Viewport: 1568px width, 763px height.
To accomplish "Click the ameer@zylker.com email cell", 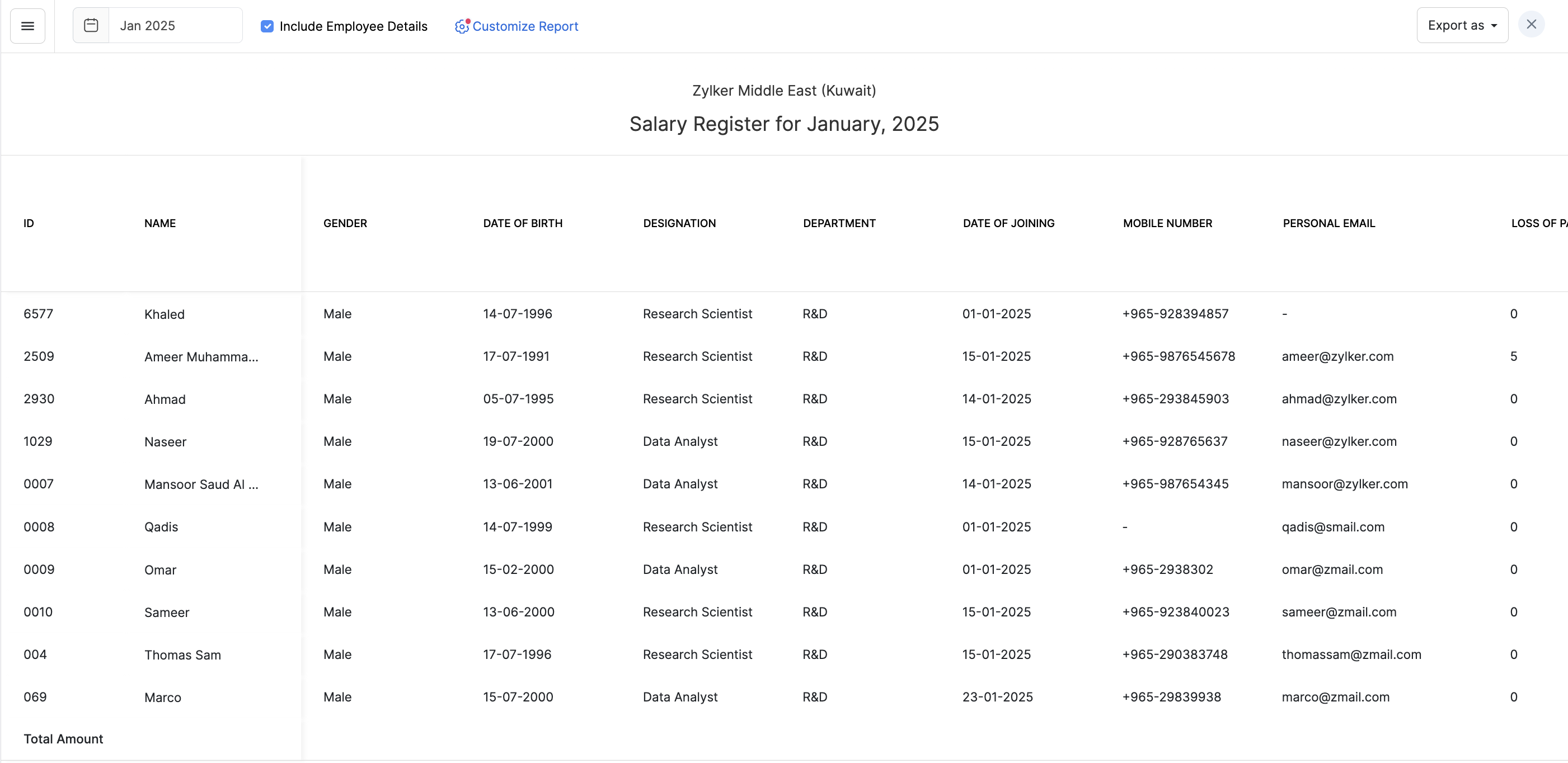I will point(1337,356).
